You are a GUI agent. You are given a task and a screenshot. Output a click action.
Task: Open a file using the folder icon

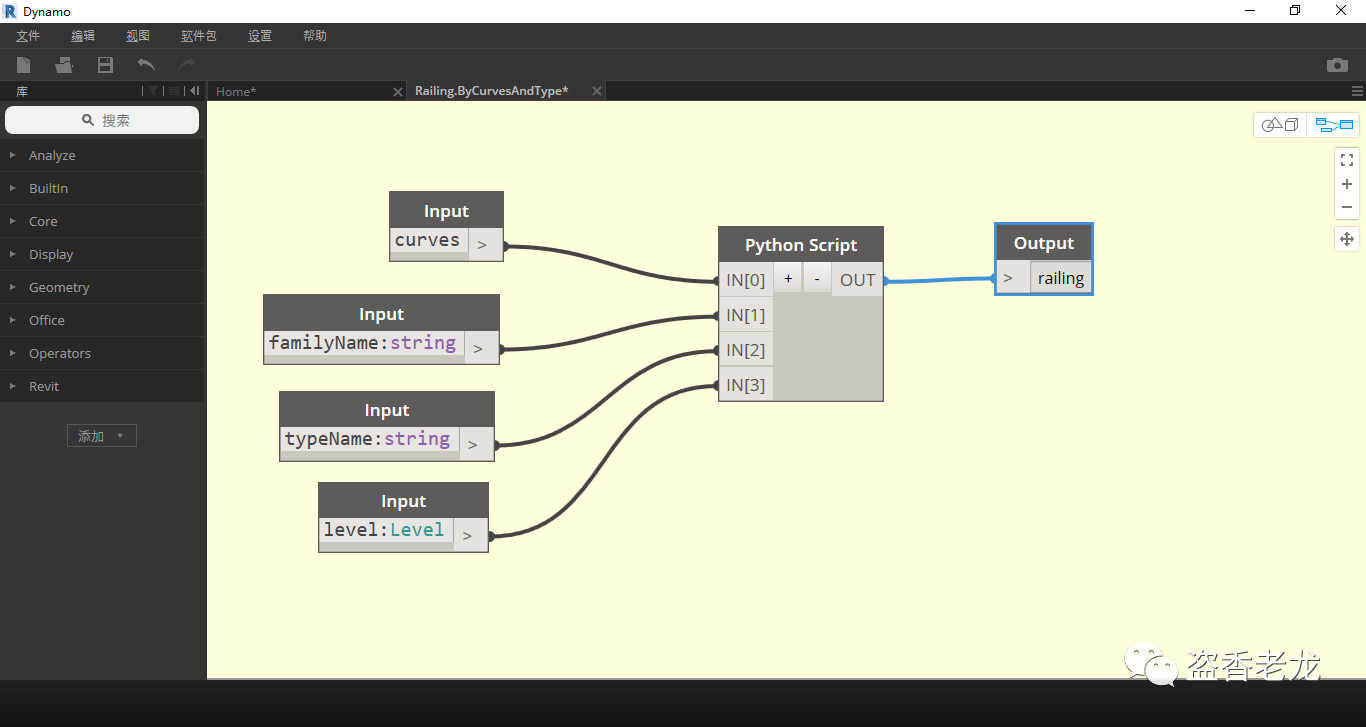[x=64, y=65]
